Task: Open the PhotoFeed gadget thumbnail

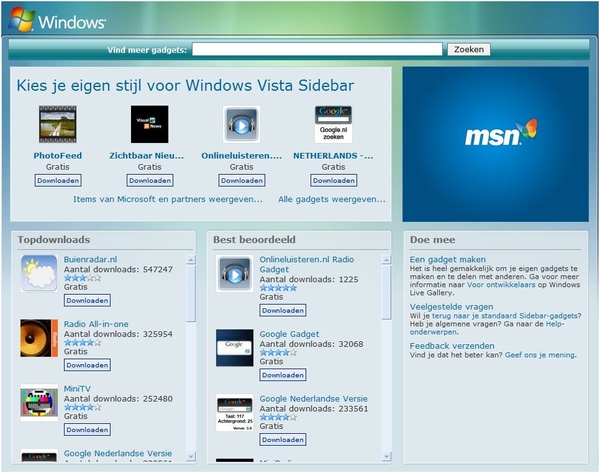Action: coord(58,124)
